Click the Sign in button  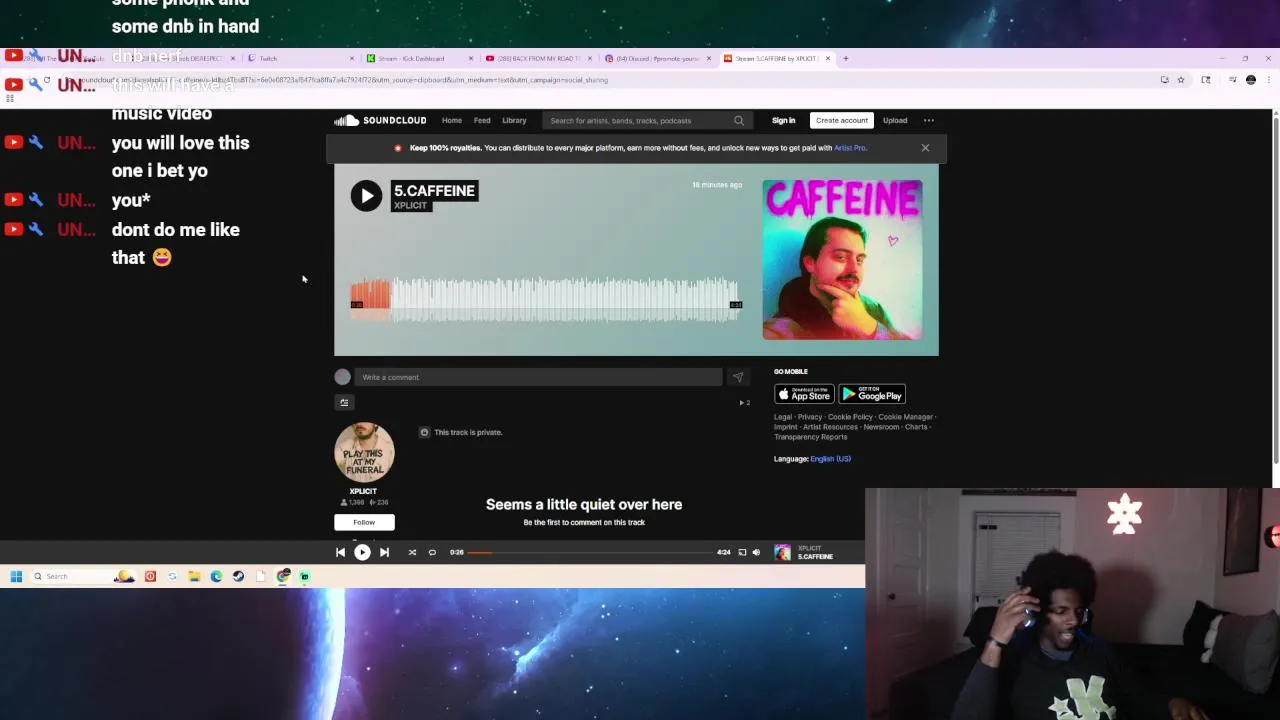click(x=783, y=120)
